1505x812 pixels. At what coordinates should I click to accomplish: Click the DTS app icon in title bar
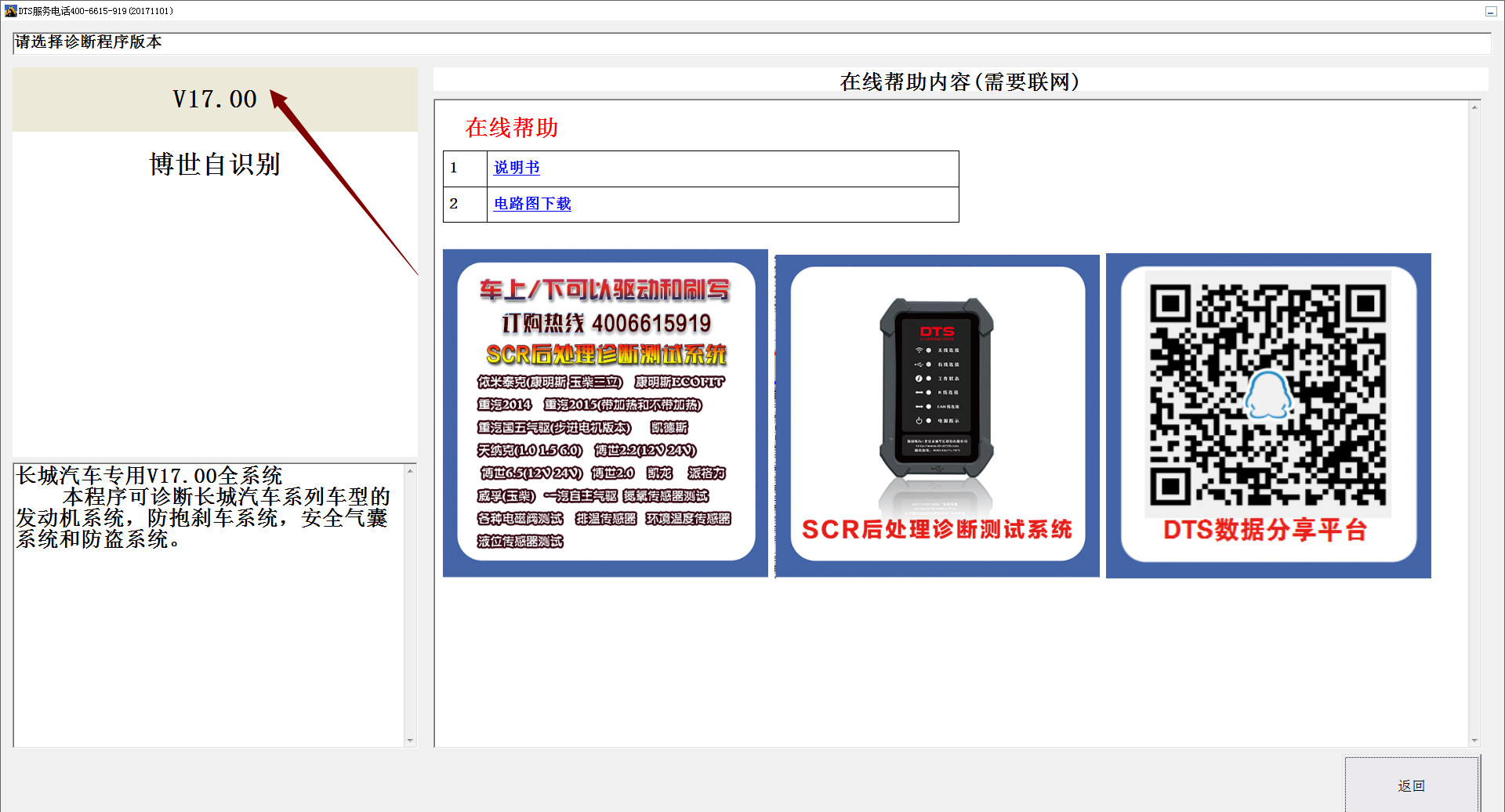tap(10, 10)
